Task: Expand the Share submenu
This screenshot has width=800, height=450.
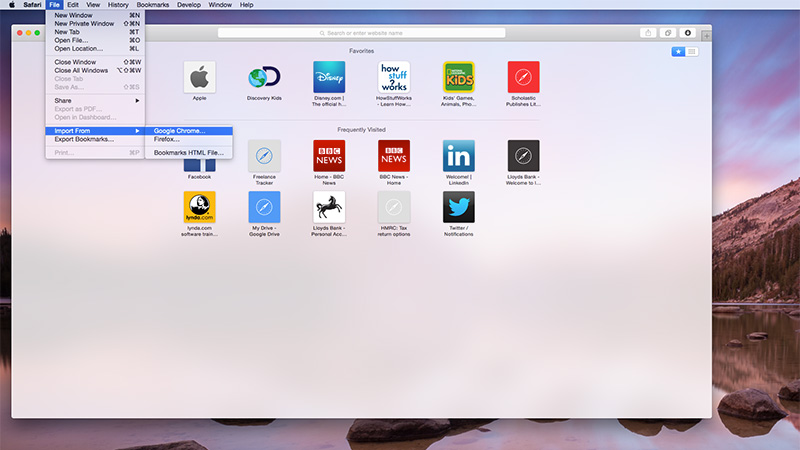Action: [x=95, y=101]
